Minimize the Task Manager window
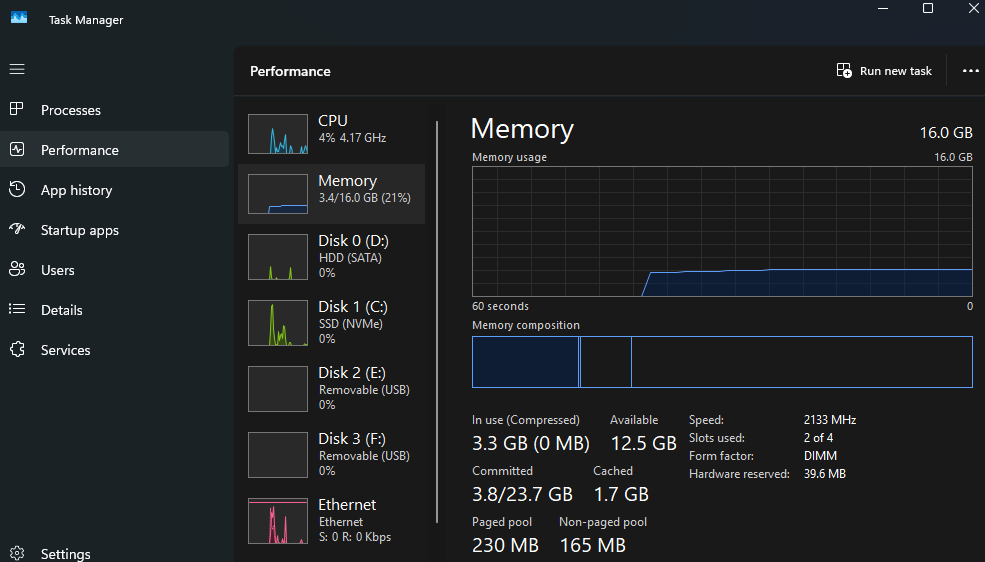Viewport: 985px width, 562px height. coord(883,8)
